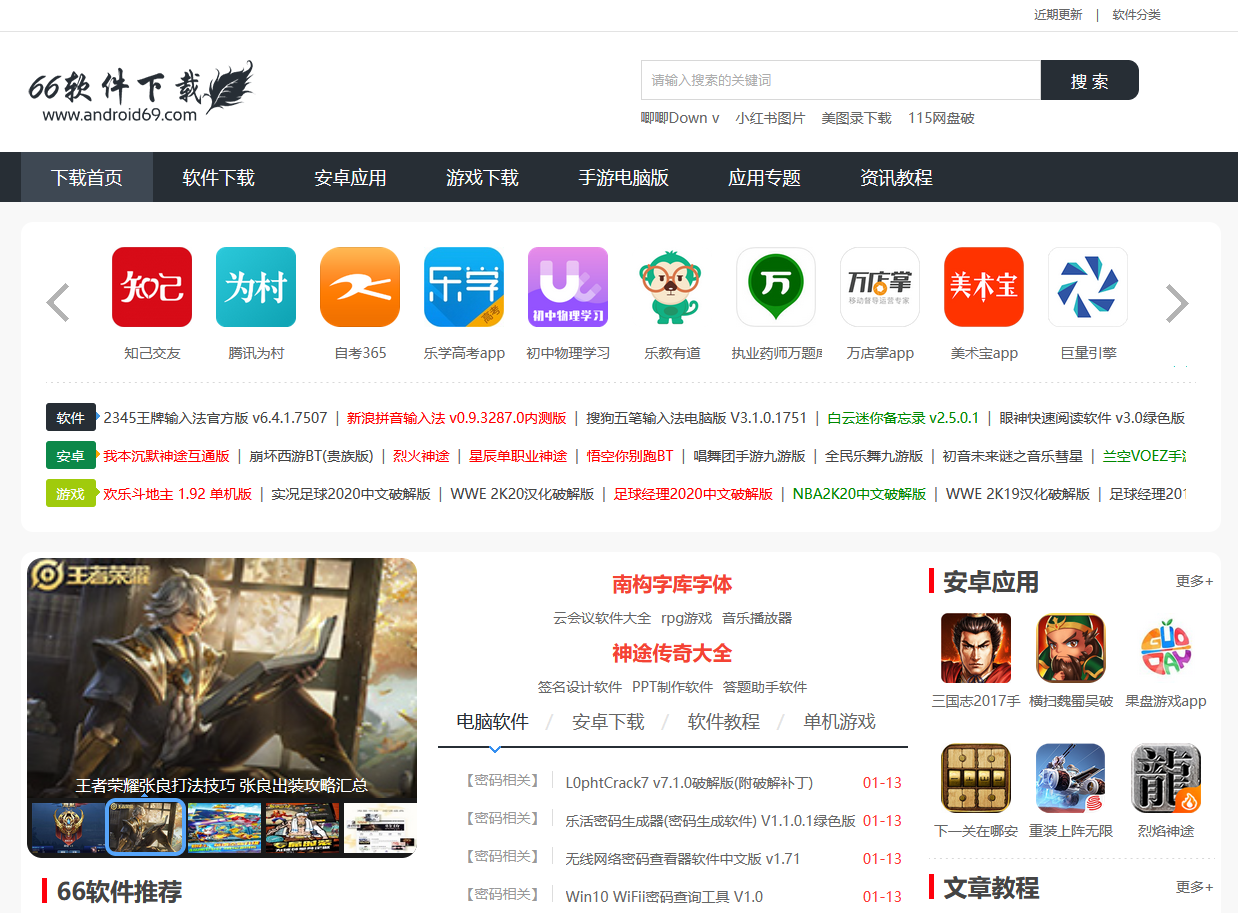The height and width of the screenshot is (913, 1238).
Task: Select the last slideshow thumbnail
Action: [x=380, y=828]
